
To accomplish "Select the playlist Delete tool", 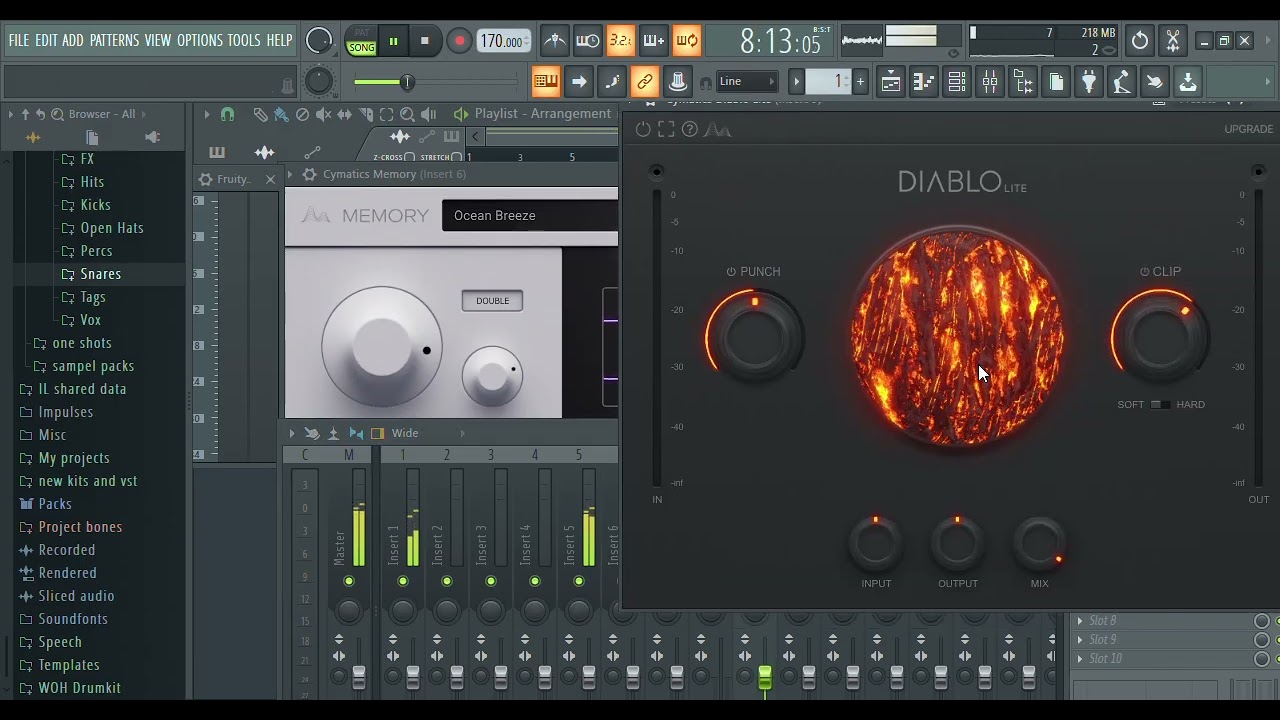I will (x=302, y=115).
